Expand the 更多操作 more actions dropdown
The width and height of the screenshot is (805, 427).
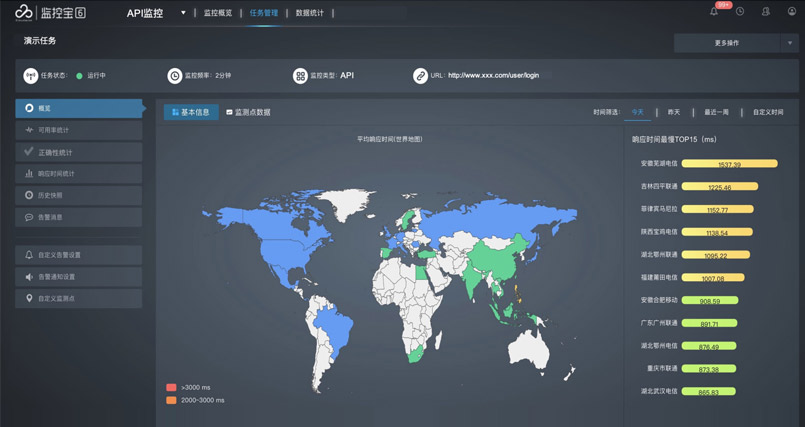[790, 43]
